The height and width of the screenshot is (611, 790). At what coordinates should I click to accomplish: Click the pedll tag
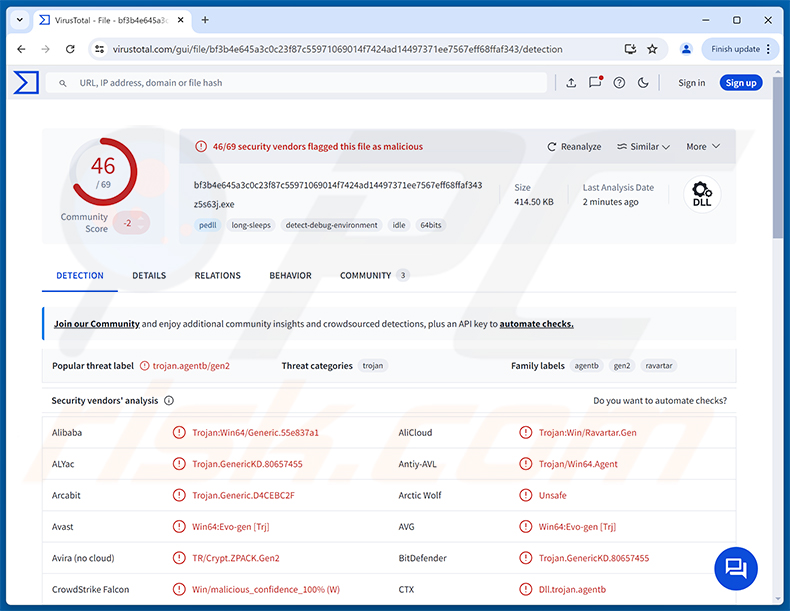click(x=208, y=225)
